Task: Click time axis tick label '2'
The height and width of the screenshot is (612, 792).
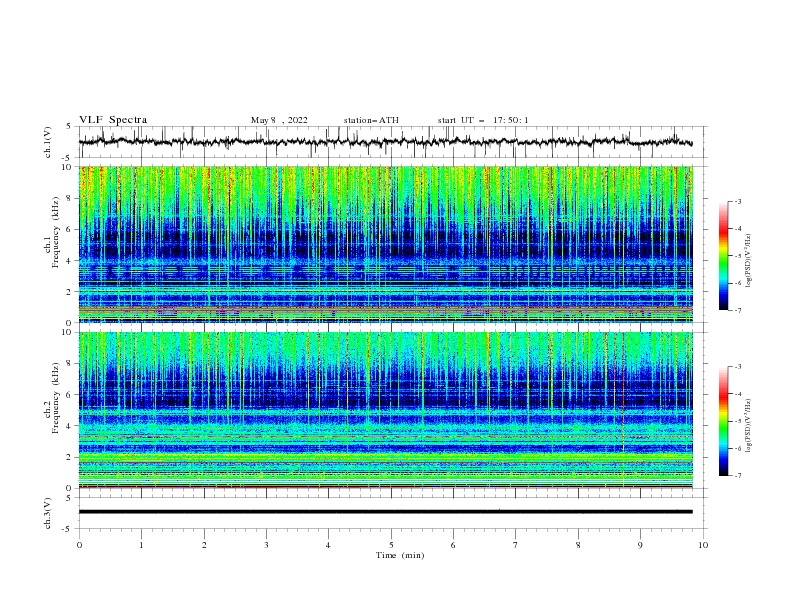Action: click(204, 545)
